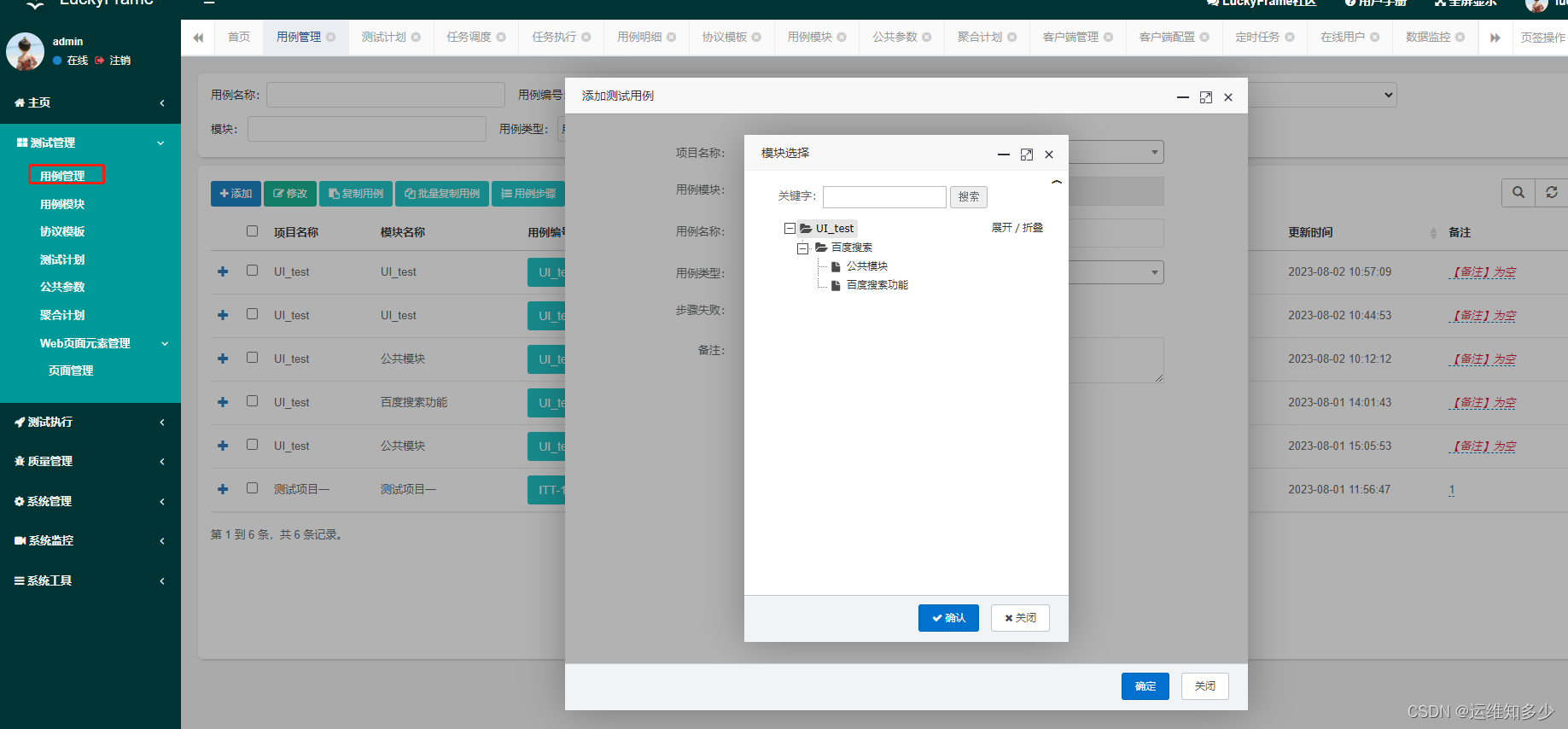Switch to the 聚合计划 tab
1568x729 pixels.
tap(980, 38)
